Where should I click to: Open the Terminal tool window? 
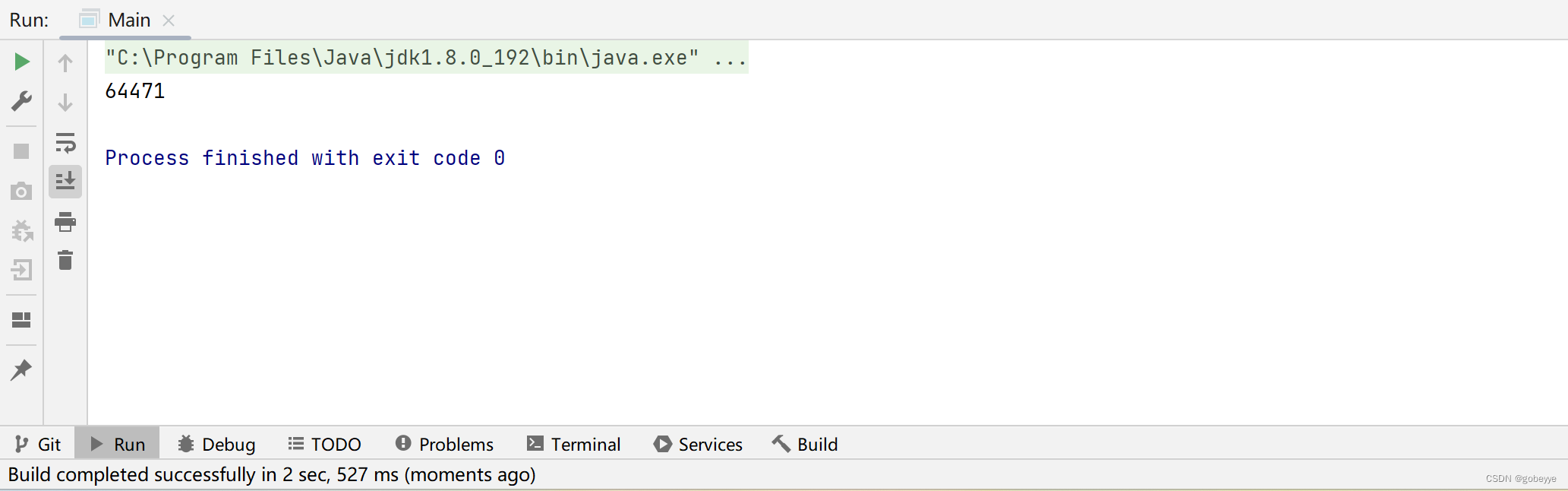pyautogui.click(x=574, y=444)
